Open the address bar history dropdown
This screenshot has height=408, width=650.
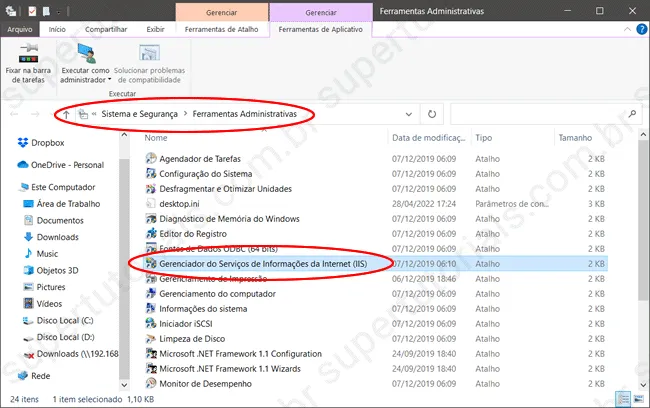(409, 114)
